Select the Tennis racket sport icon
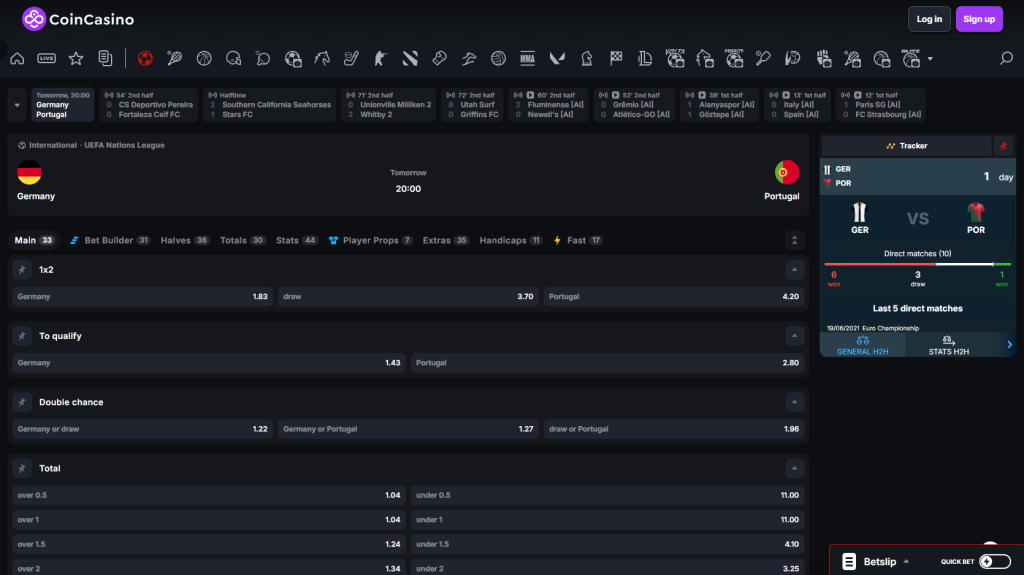This screenshot has height=575, width=1024. click(174, 59)
